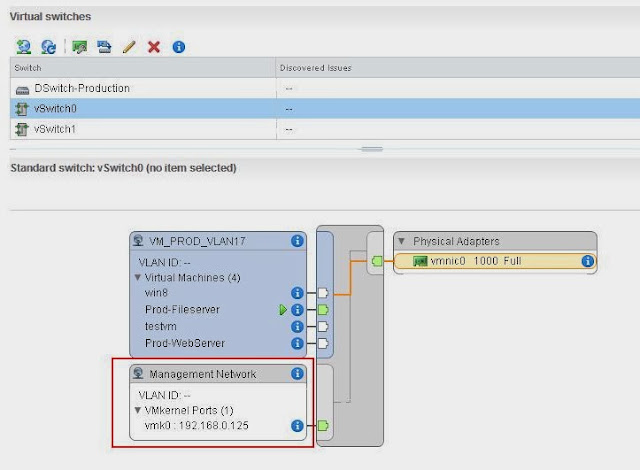Select the VM_PROD_VLAN17 port group title
Image resolution: width=640 pixels, height=470 pixels.
[x=198, y=241]
